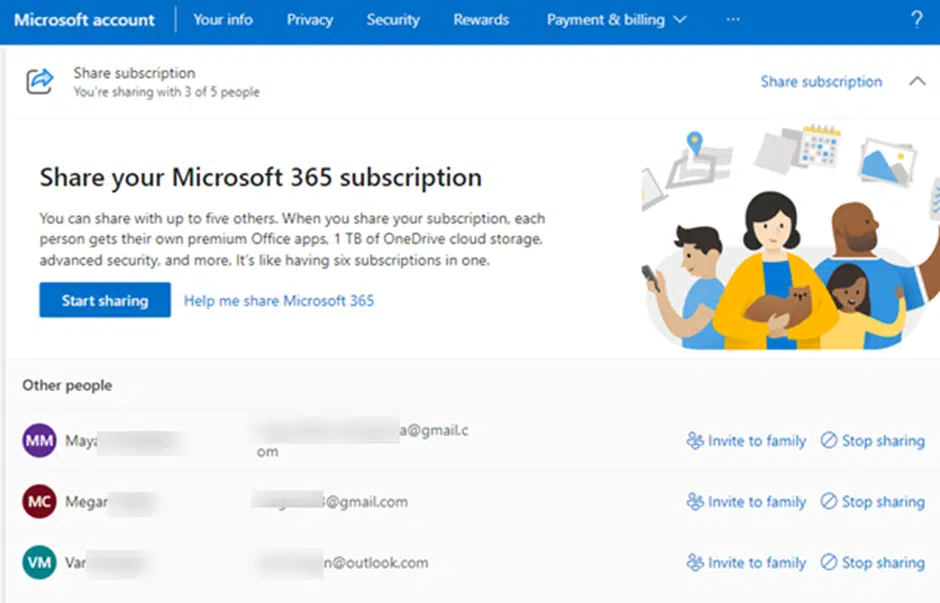Screen dimensions: 940x603
Task: Click Megan's gmail.com email address
Action: pyautogui.click(x=330, y=501)
